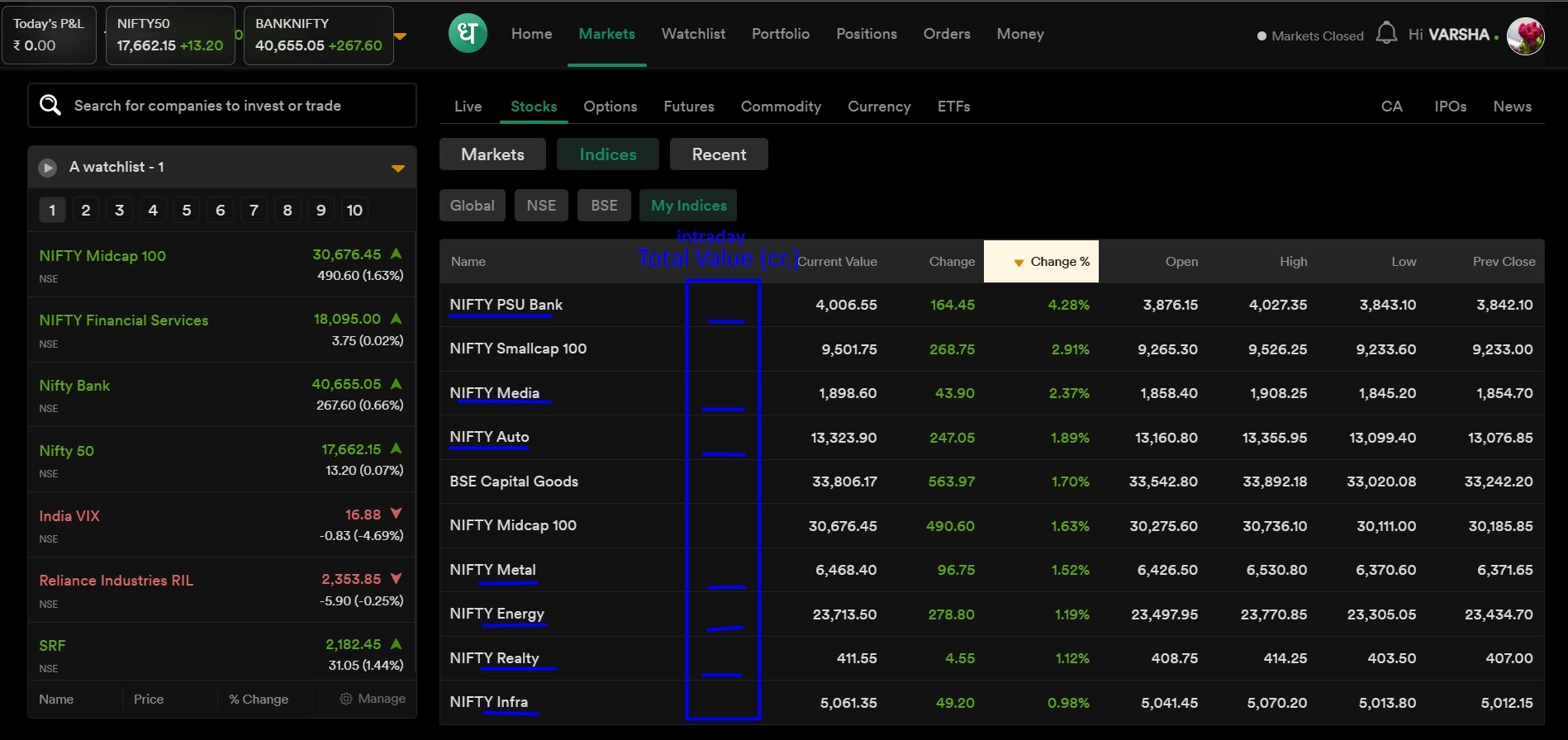Sort the watchlist by % Change

tap(259, 699)
